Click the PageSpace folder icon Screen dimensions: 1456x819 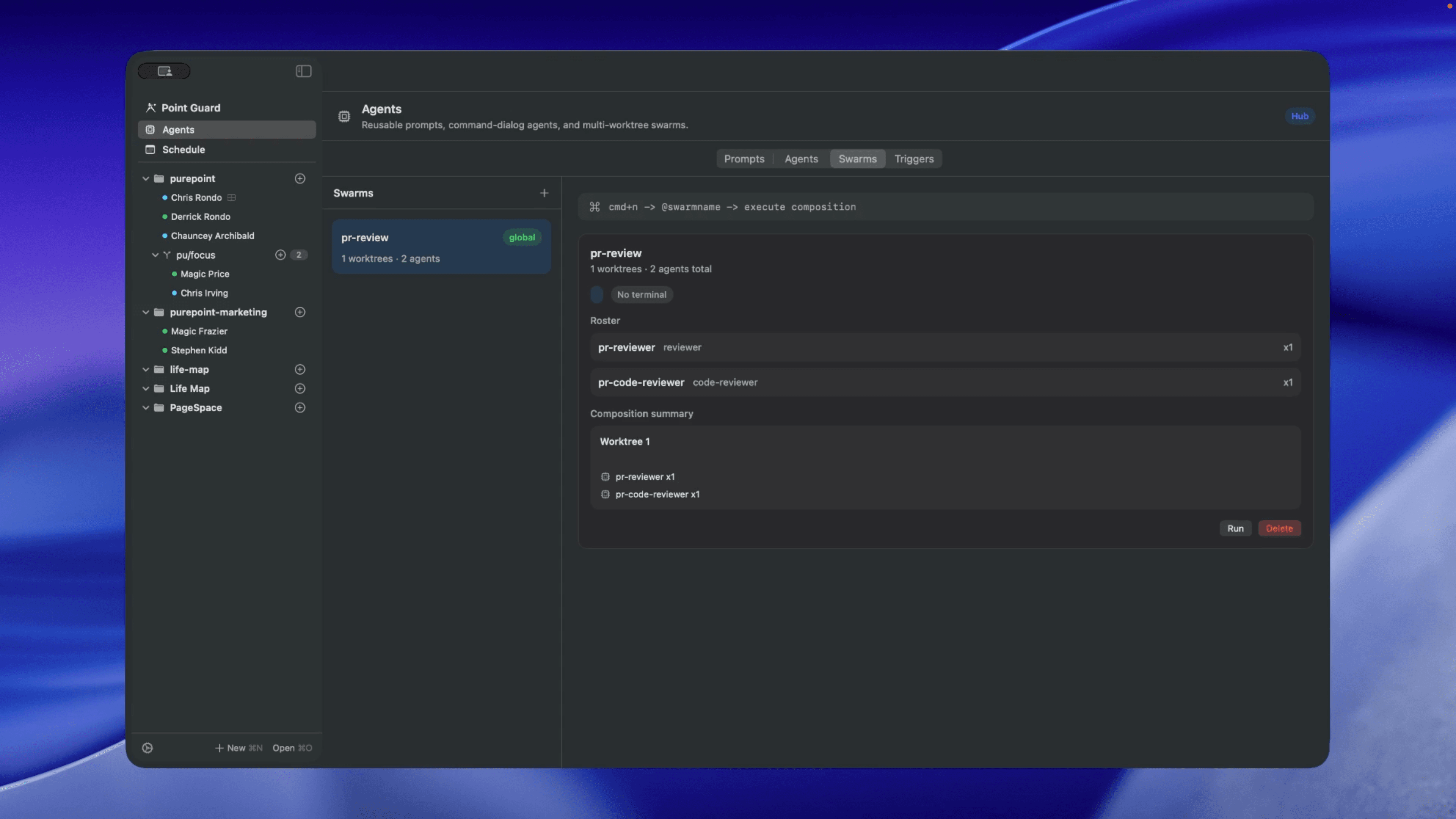[159, 408]
